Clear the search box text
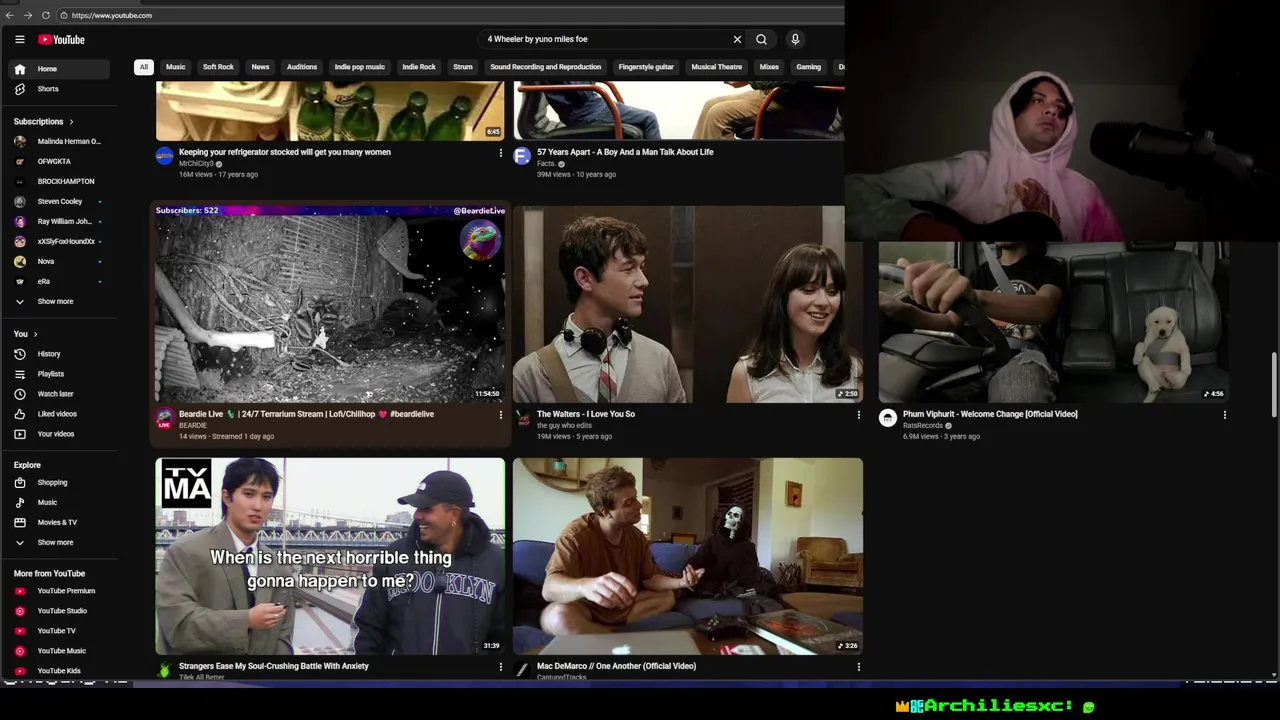The image size is (1280, 720). tap(737, 39)
